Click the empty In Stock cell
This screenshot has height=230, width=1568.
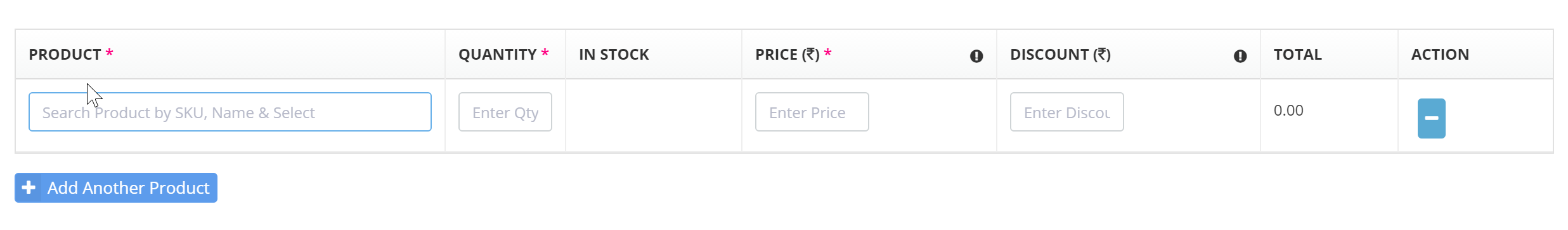tap(654, 115)
